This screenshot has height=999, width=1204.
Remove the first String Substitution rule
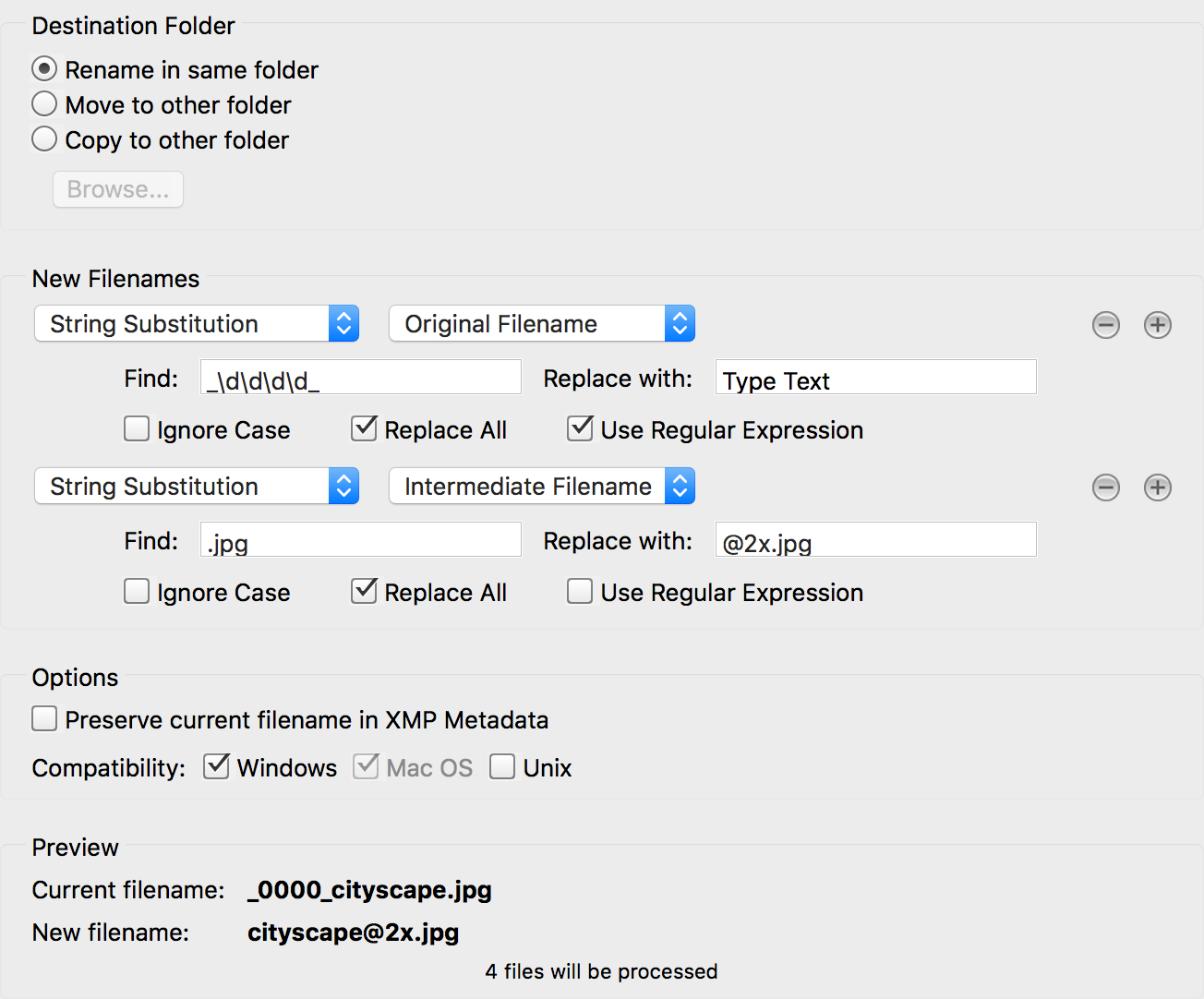[1105, 325]
